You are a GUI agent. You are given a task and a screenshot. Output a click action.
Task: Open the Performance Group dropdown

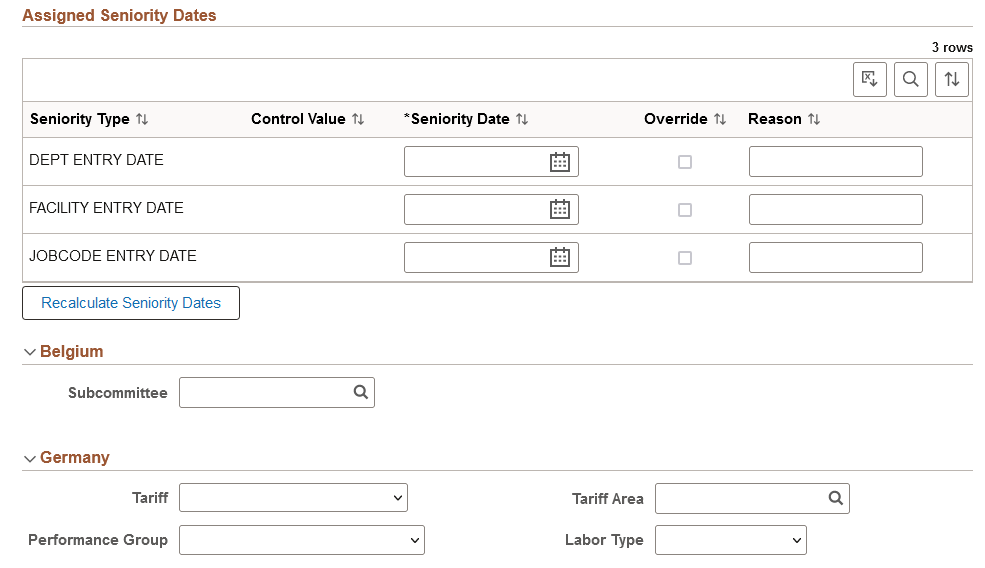point(302,540)
